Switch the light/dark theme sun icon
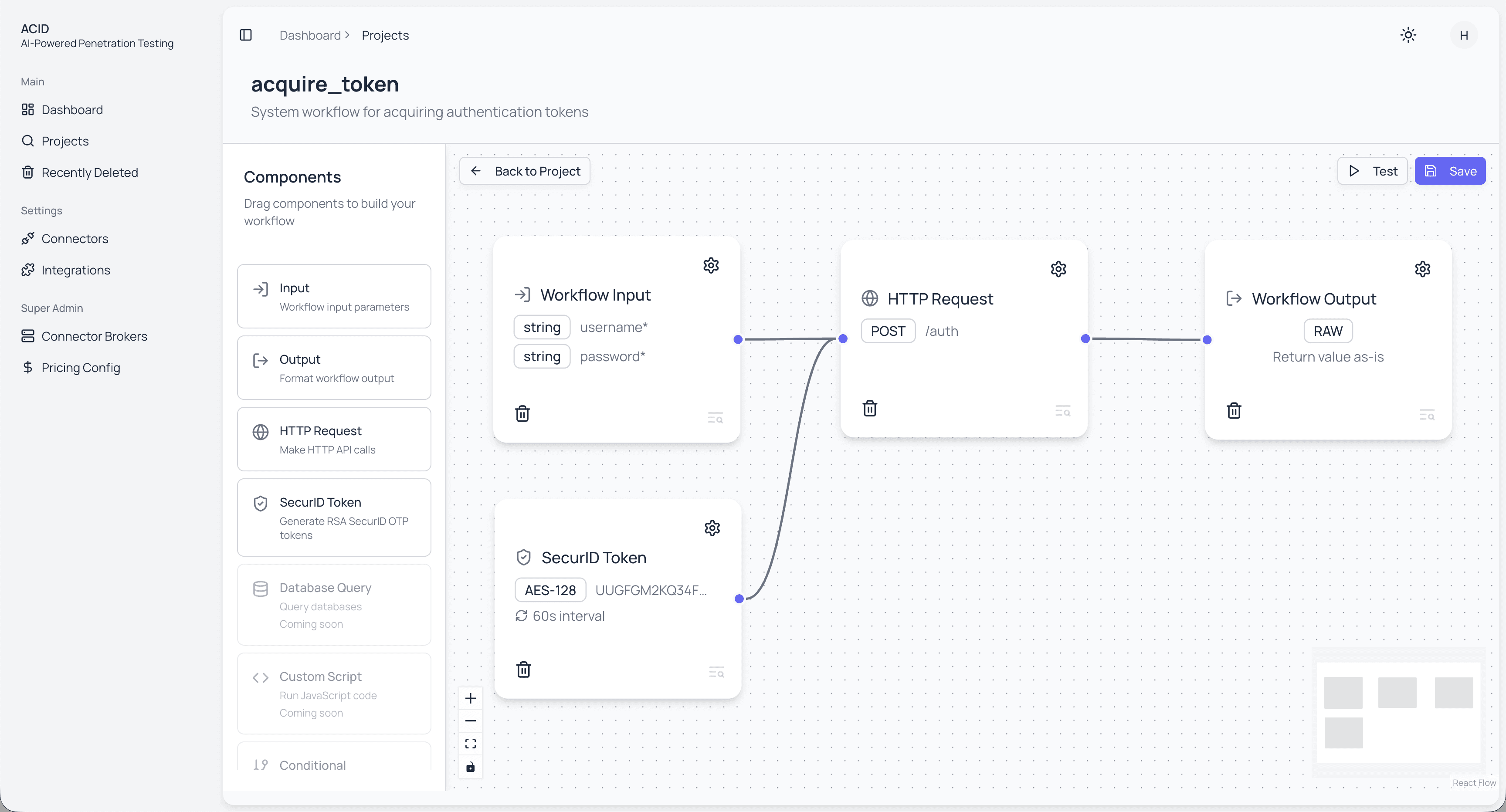The width and height of the screenshot is (1506, 812). [x=1408, y=35]
